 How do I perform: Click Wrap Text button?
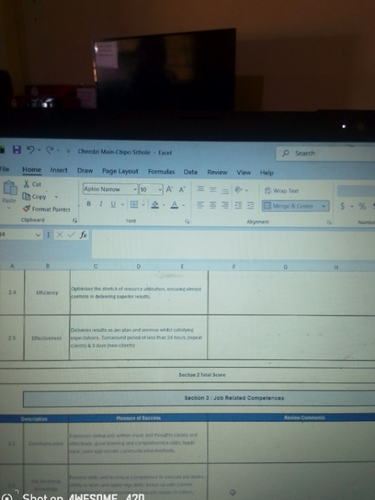click(282, 191)
